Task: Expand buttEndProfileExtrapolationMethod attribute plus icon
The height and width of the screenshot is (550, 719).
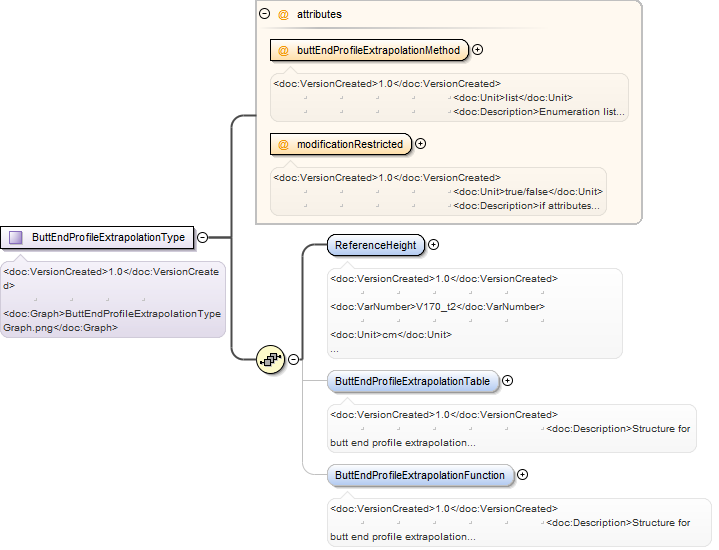Action: point(477,50)
